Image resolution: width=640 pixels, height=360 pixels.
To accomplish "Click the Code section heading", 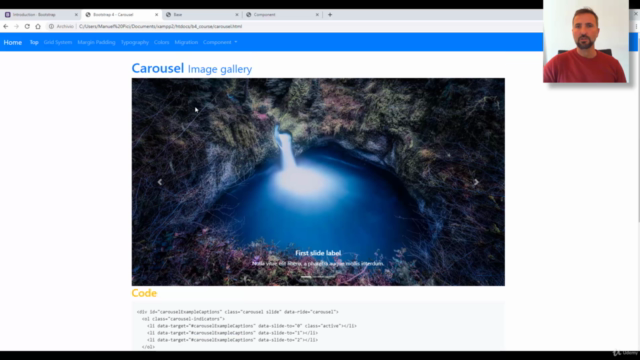I will pos(144,293).
